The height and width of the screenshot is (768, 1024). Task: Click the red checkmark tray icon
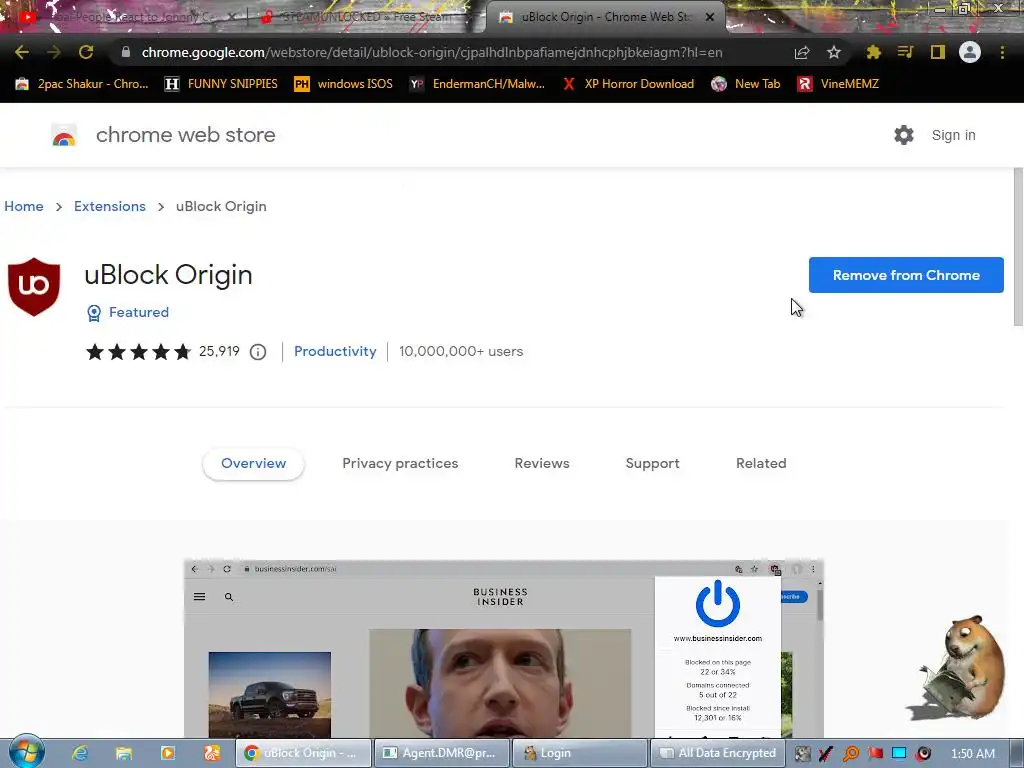[826, 754]
